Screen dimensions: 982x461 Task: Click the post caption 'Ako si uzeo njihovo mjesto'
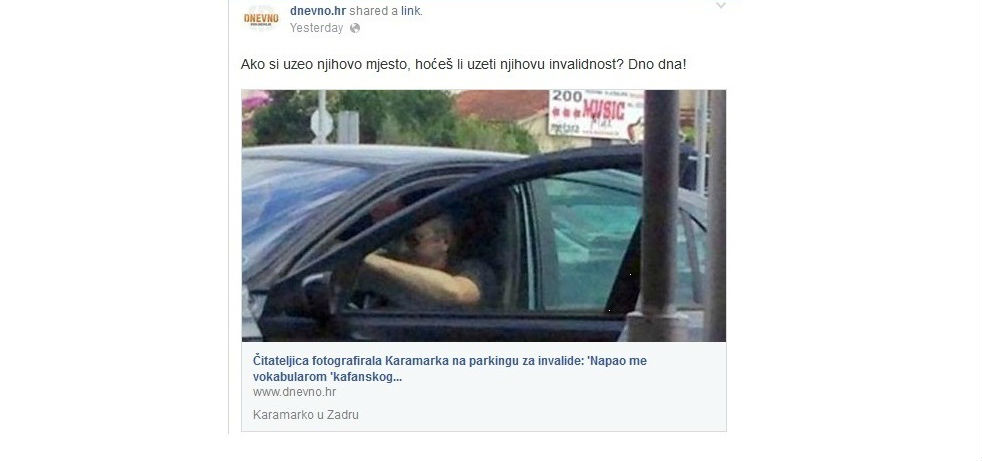pos(324,64)
